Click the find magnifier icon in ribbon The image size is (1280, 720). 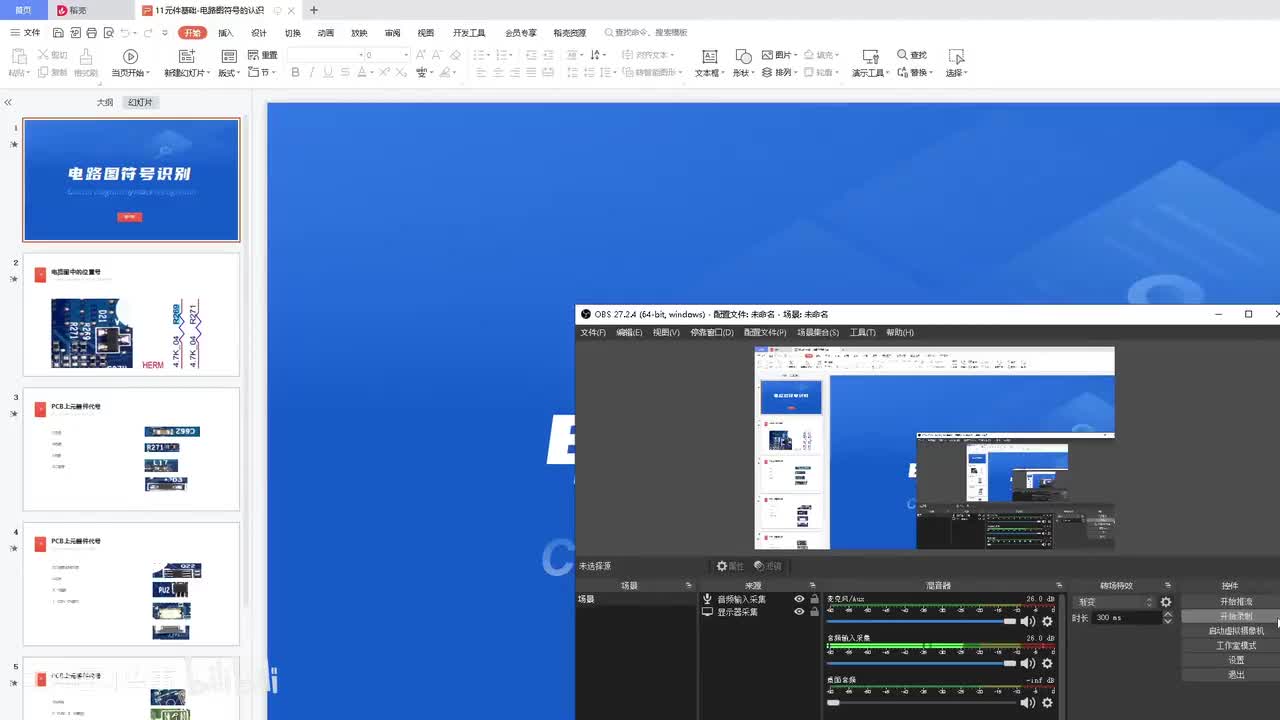tap(903, 55)
